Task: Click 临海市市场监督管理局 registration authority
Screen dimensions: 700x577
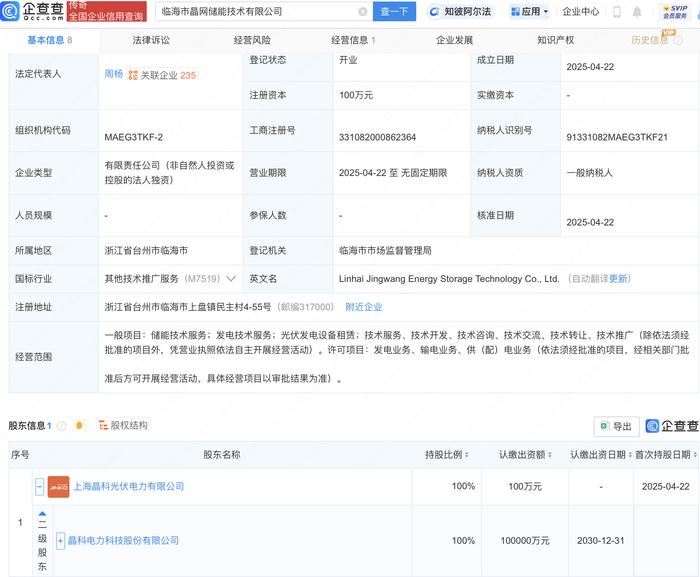Action: coord(385,251)
